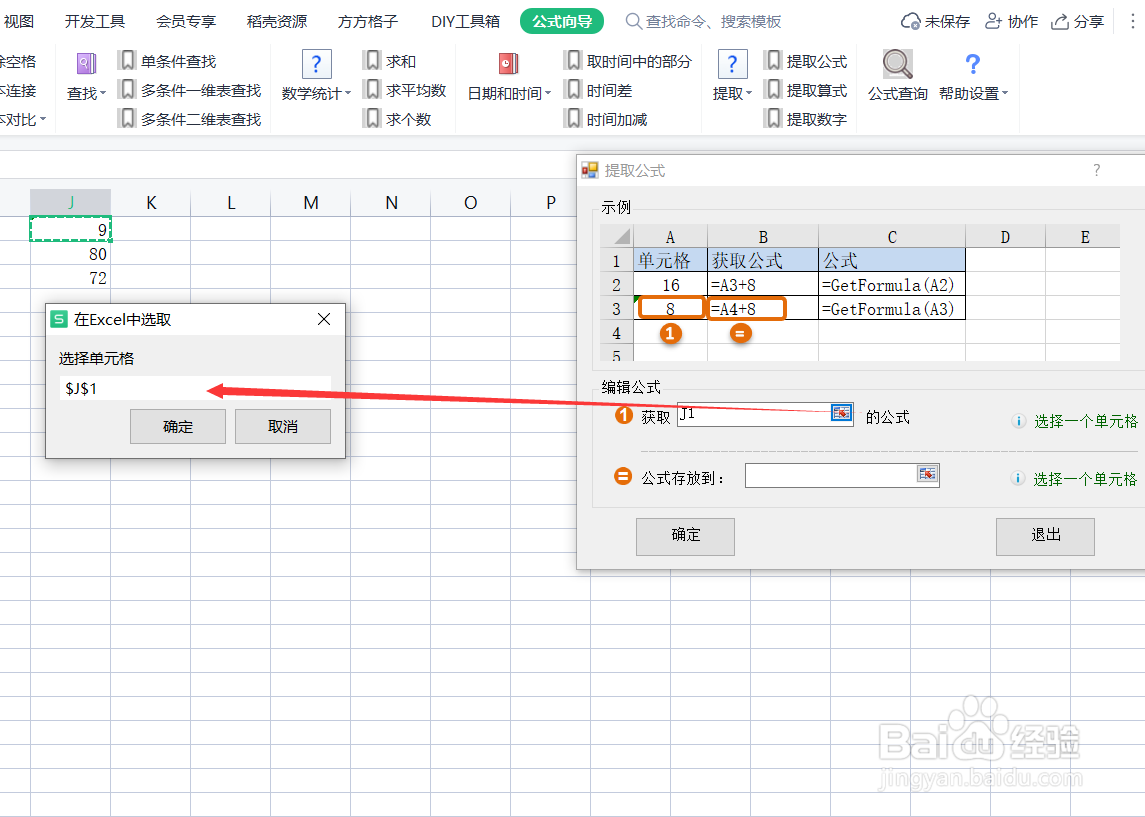The image size is (1145, 817).
Task: Expand the 日期和时间 dropdown arrow
Action: 548,93
